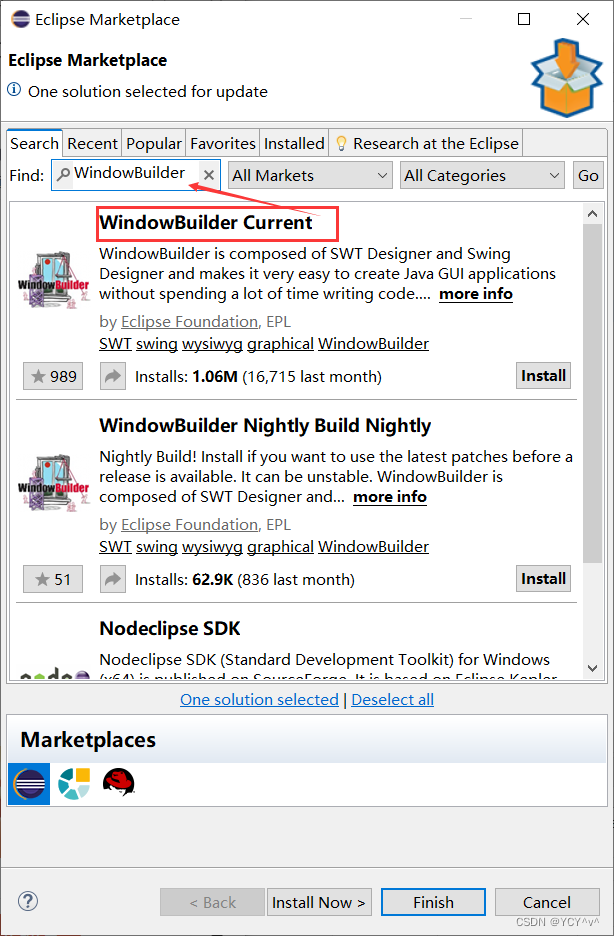Favorite WindowBuilder Nightly with 51 star button

(53, 579)
